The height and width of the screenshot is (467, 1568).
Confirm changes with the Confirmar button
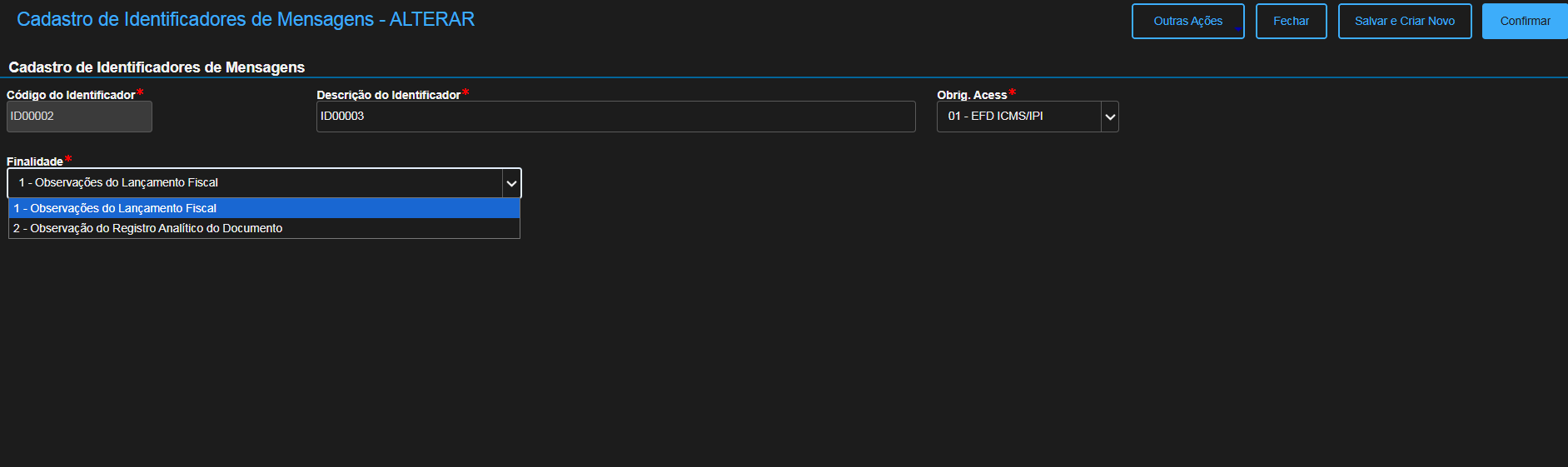click(1524, 22)
